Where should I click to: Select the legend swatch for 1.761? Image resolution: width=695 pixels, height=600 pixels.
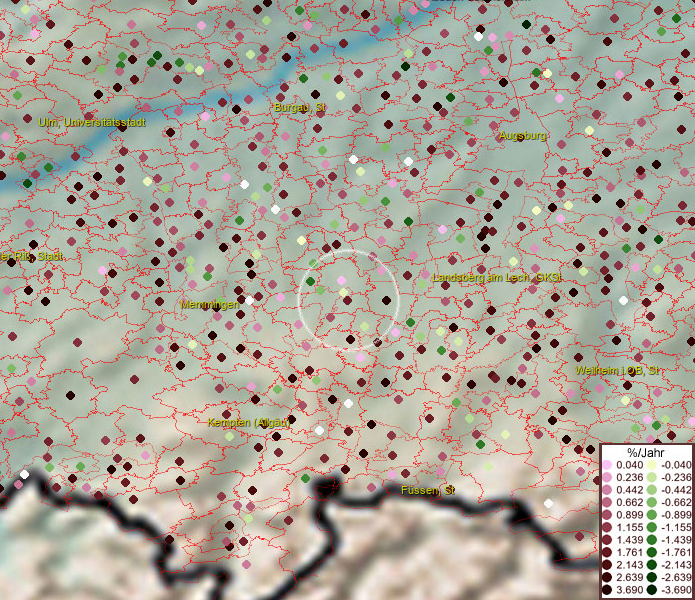point(607,553)
